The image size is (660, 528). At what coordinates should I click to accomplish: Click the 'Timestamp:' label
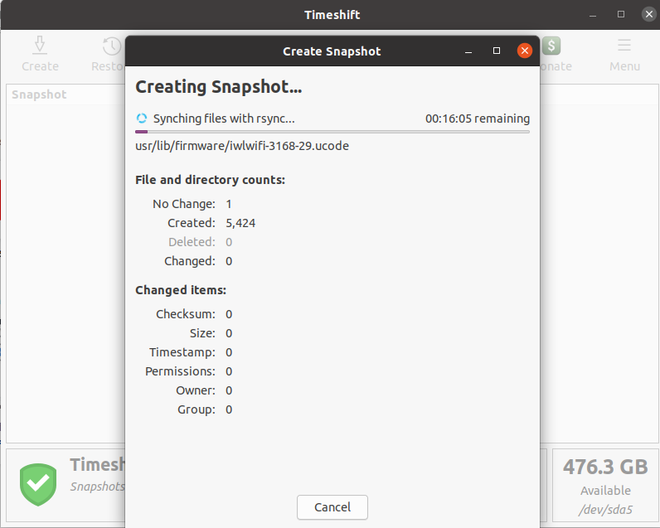click(x=182, y=352)
